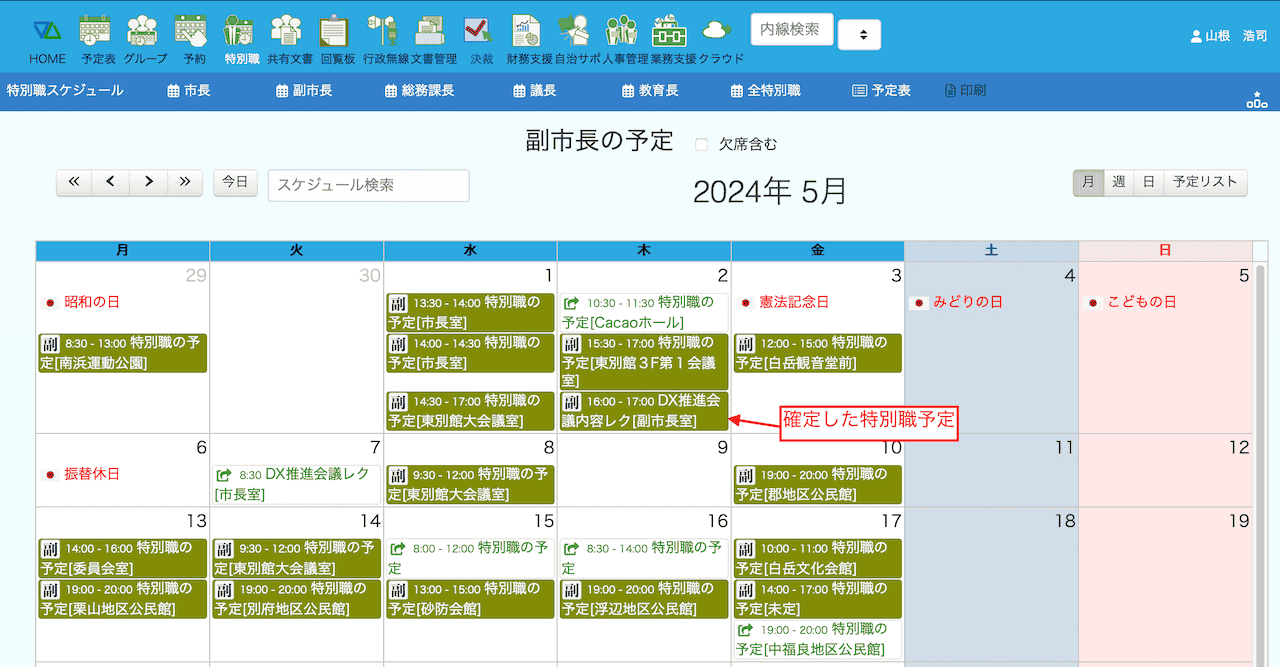Open the 予定表 calendar icon
1280x667 pixels.
(x=96, y=32)
